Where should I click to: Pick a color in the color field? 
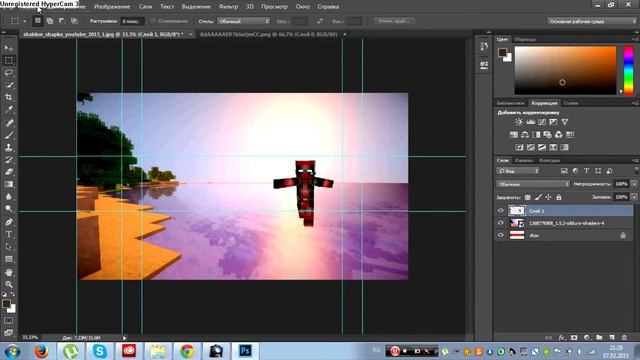pos(565,70)
